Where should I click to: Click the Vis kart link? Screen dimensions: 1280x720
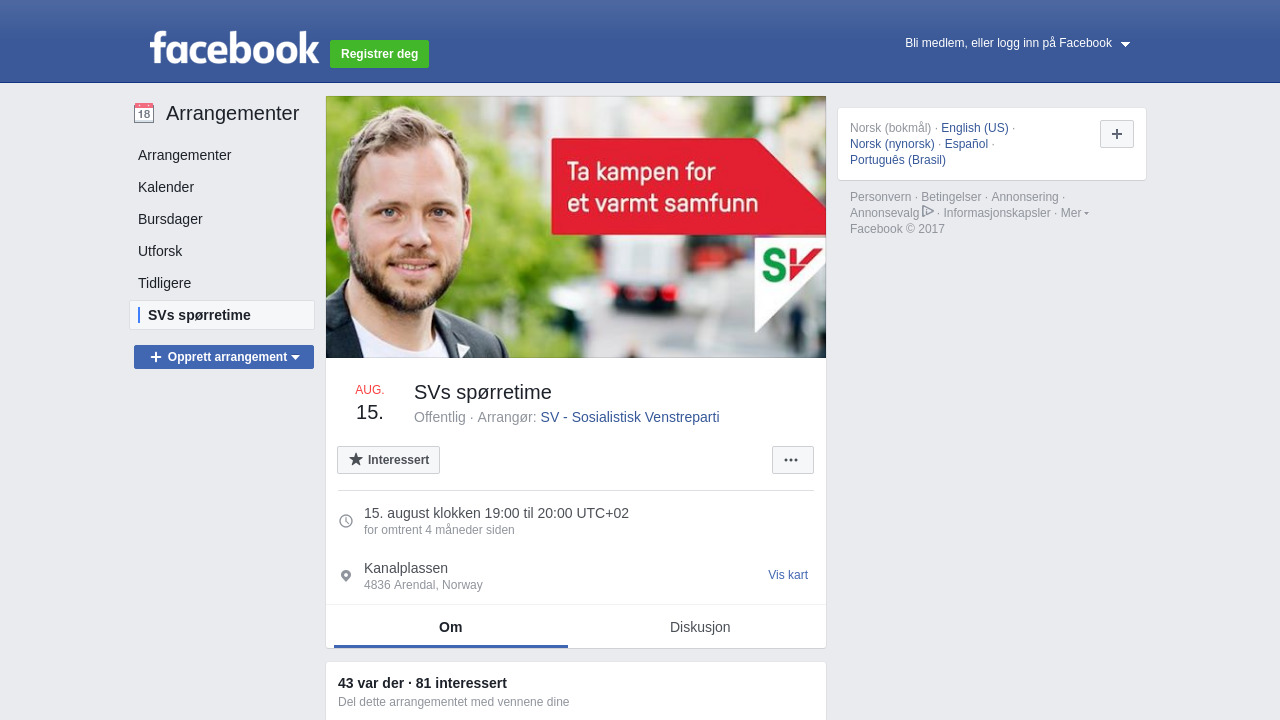(788, 575)
